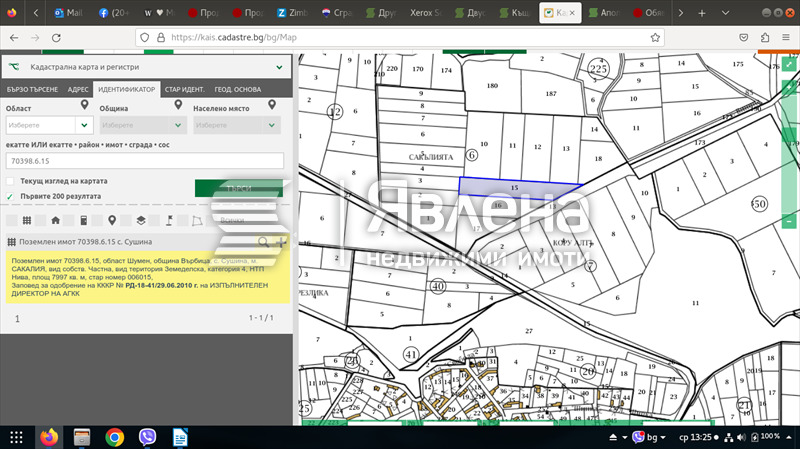800x449 pixels.
Task: Click the flag filter icon
Action: (x=169, y=220)
